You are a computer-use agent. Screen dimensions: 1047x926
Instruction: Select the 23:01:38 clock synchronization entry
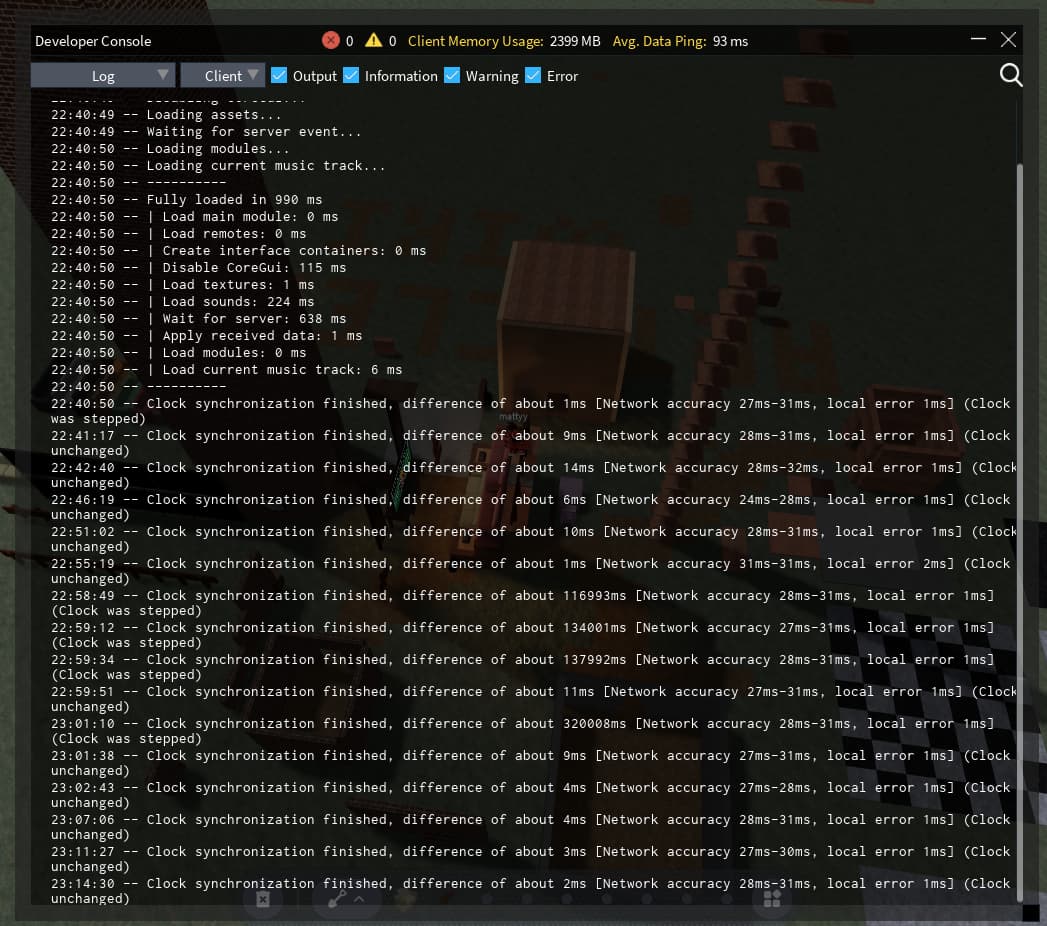pos(531,762)
